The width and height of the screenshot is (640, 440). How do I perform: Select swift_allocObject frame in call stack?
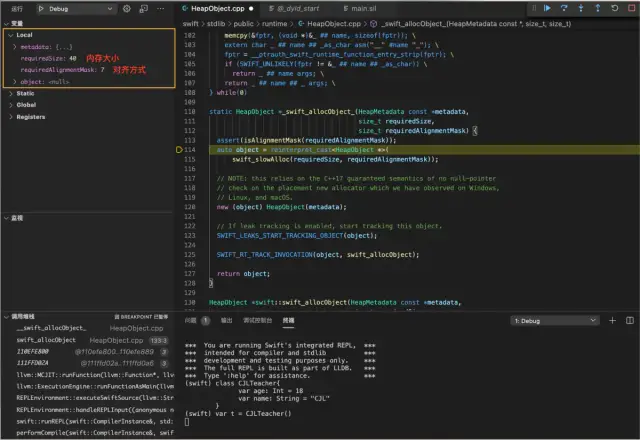pyautogui.click(x=46, y=340)
